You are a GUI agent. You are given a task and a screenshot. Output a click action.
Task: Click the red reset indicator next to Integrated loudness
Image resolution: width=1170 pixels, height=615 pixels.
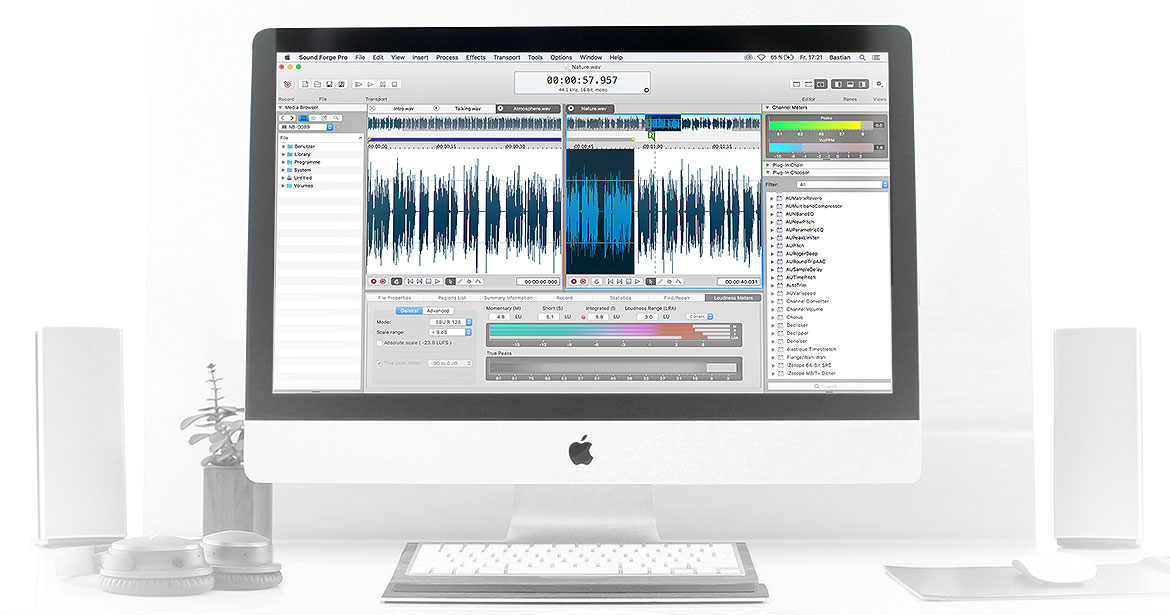[x=584, y=315]
